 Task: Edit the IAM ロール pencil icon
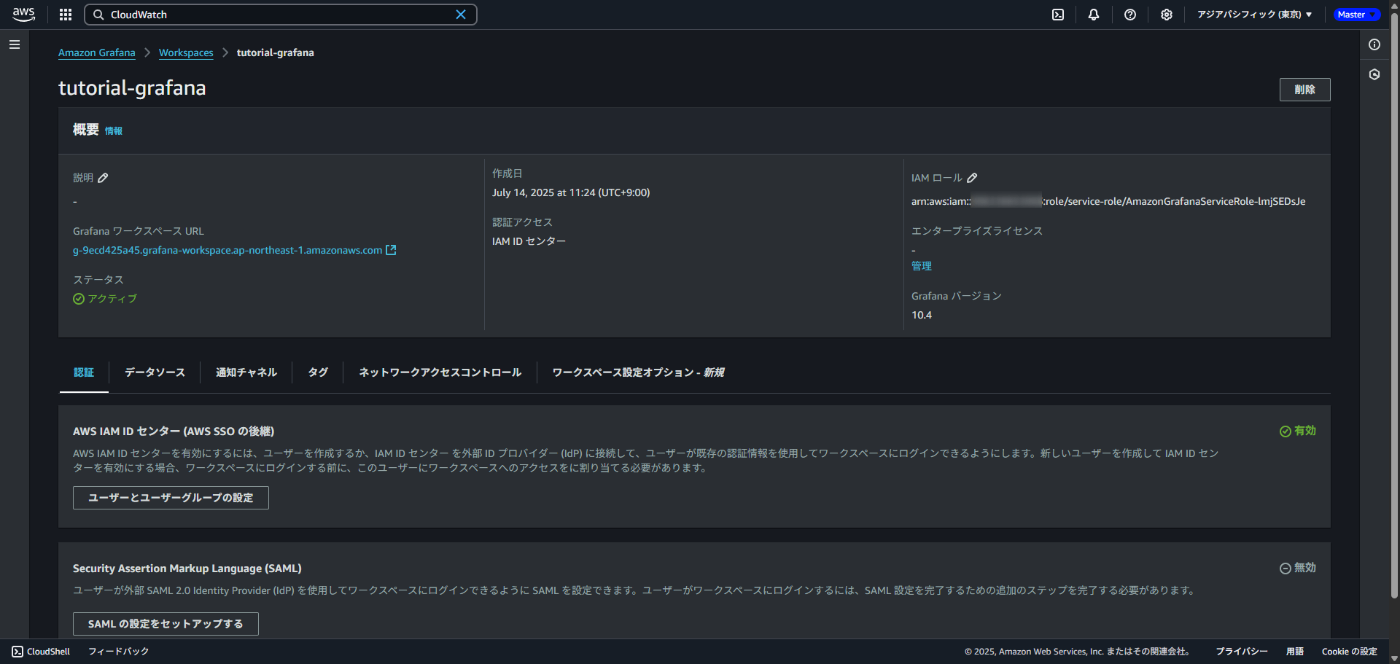pos(972,178)
